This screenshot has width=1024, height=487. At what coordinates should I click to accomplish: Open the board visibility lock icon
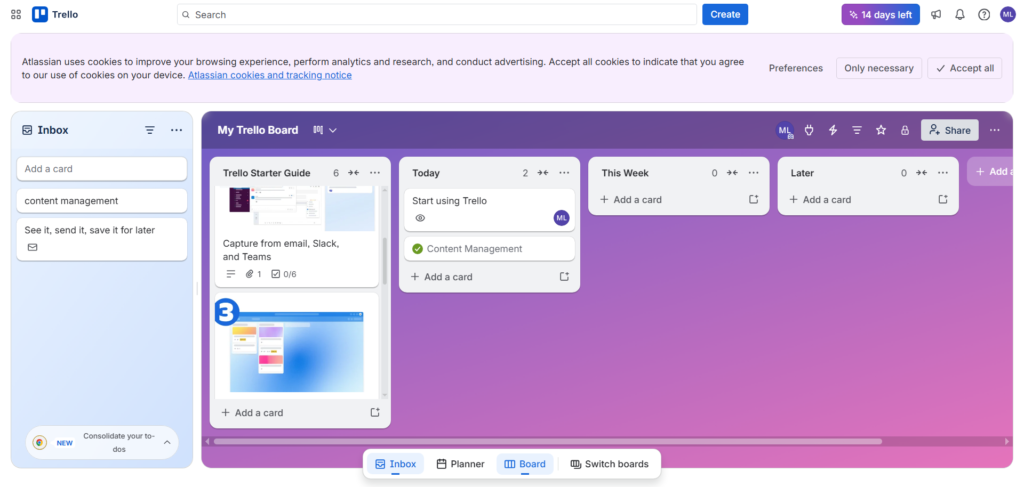[904, 130]
